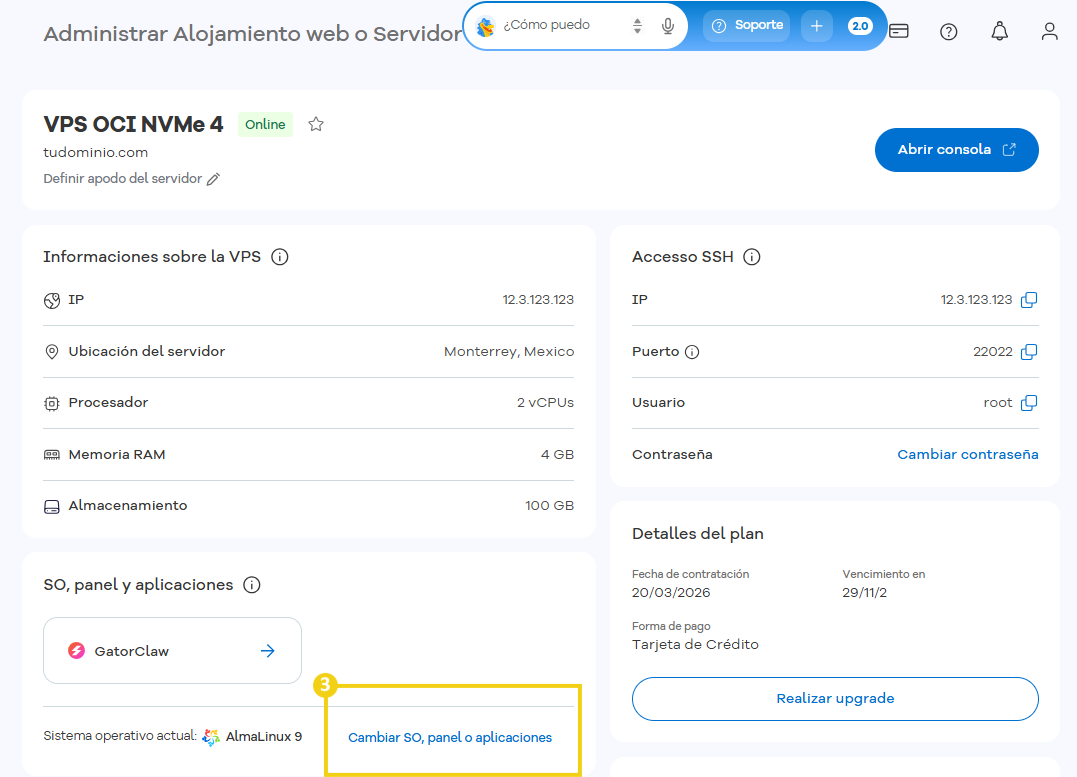Click the Almacenamiento disk icon

(x=52, y=507)
